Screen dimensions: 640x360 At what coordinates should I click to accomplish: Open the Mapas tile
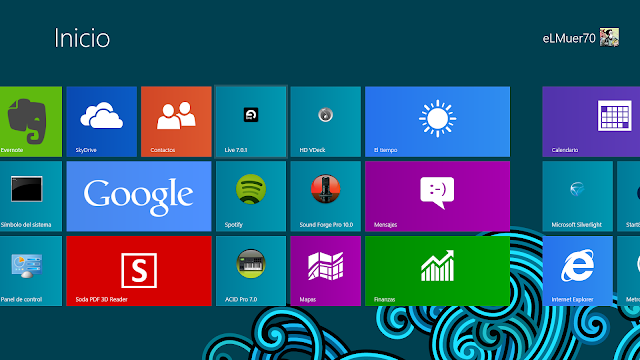point(326,271)
